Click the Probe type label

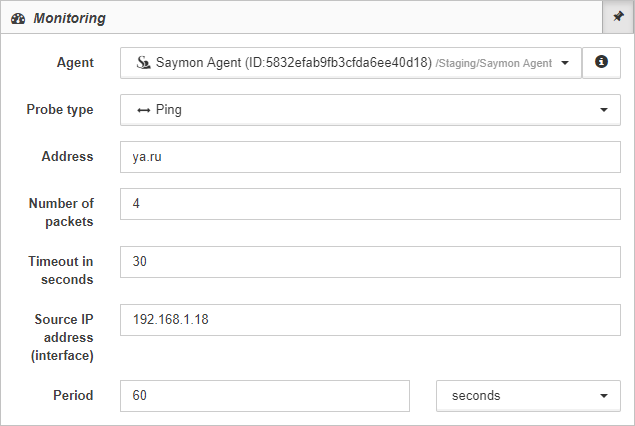click(60, 110)
